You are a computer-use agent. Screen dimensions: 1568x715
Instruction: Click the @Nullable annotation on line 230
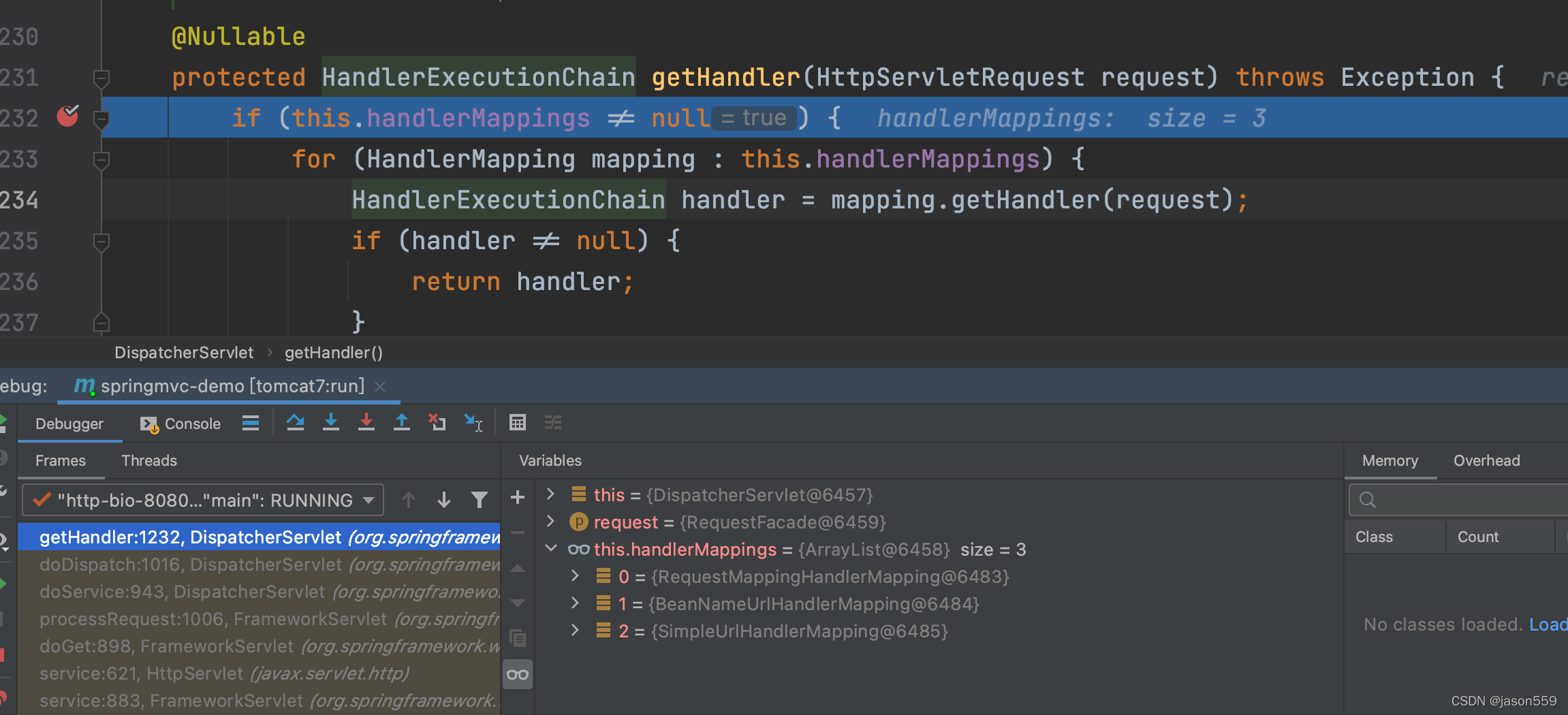pyautogui.click(x=238, y=36)
